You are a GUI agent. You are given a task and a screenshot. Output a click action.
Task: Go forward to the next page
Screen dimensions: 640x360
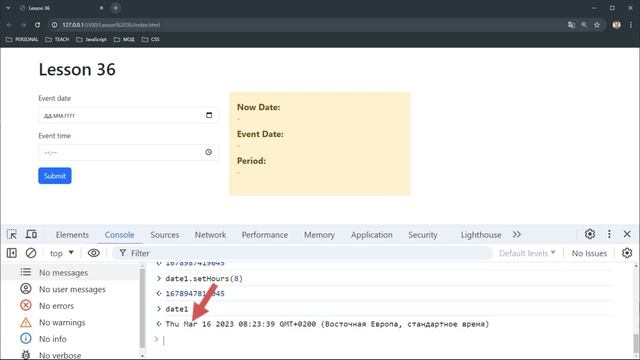tap(23, 25)
